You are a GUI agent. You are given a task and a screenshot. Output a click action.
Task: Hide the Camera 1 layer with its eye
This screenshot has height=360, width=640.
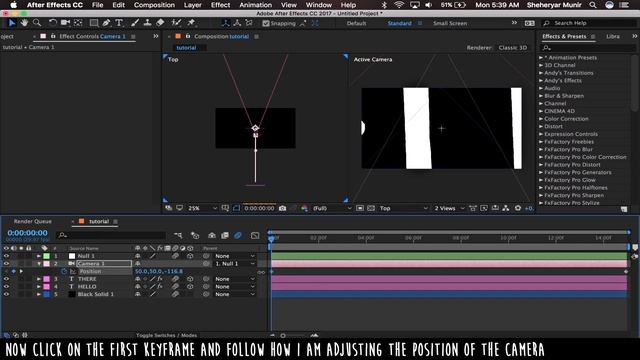tap(6, 264)
